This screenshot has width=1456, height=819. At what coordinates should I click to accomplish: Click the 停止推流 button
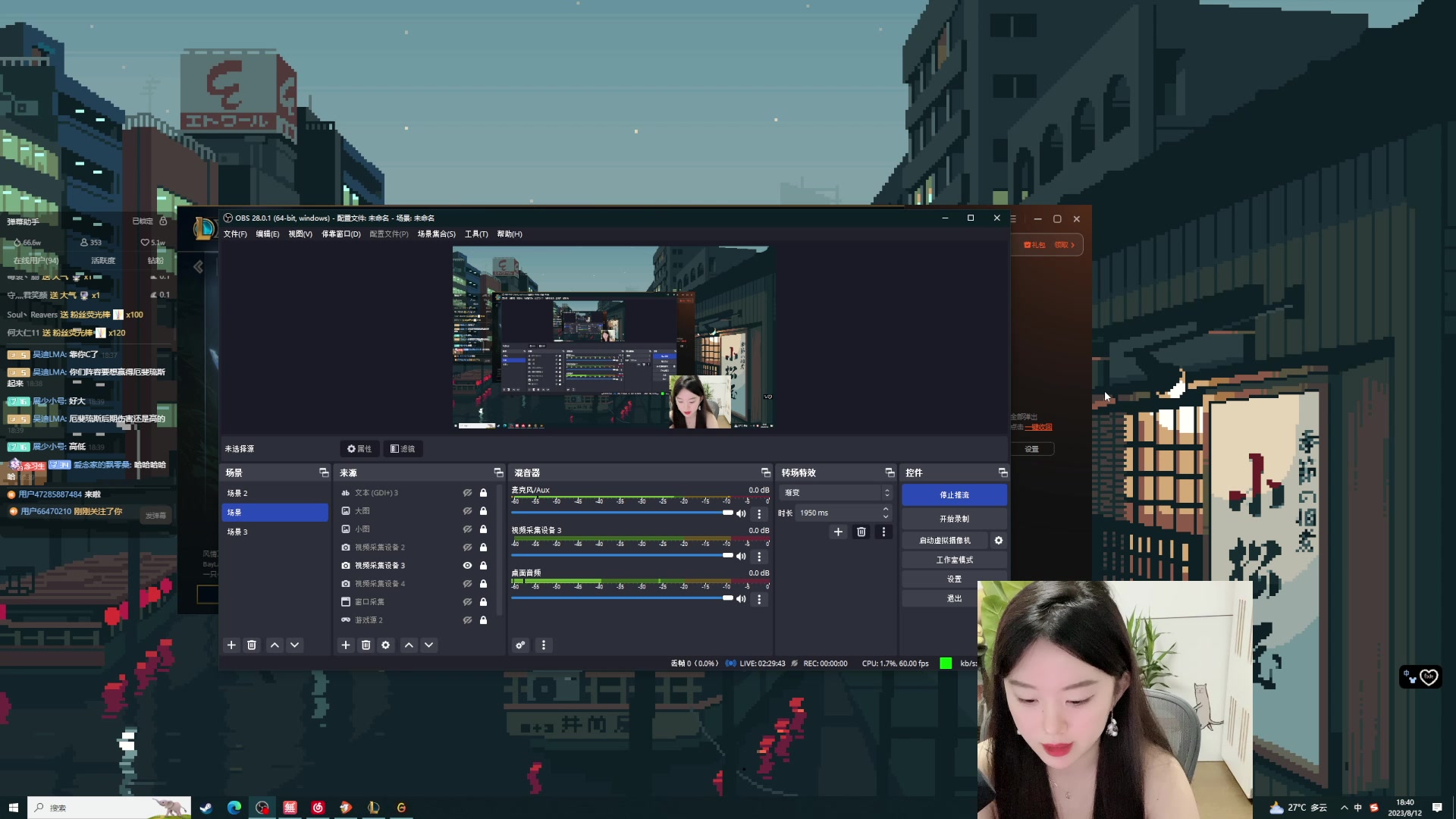(x=954, y=495)
